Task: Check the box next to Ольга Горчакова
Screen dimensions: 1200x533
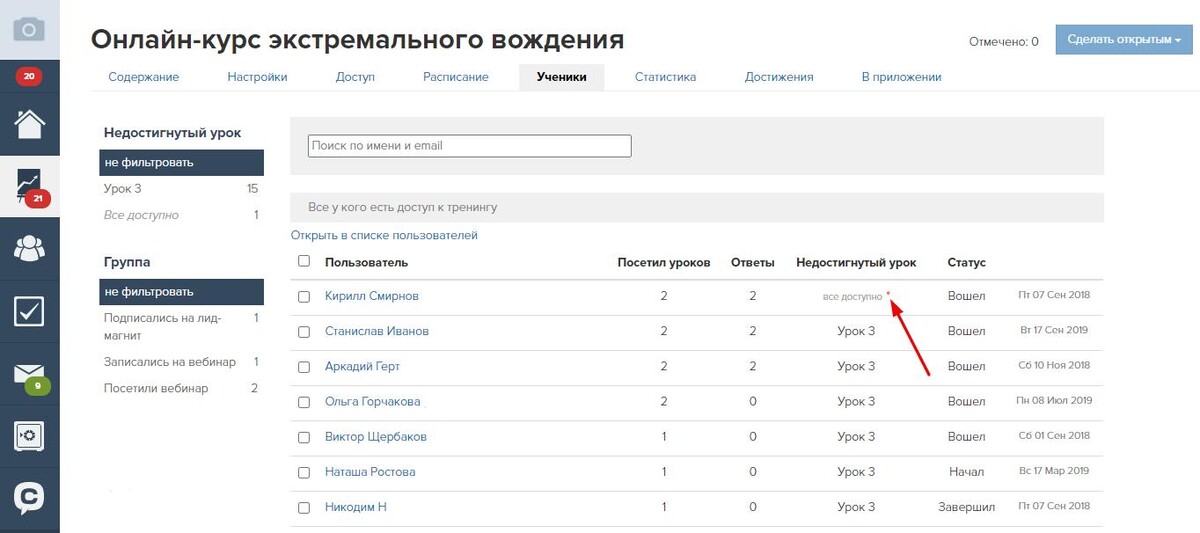Action: 304,402
